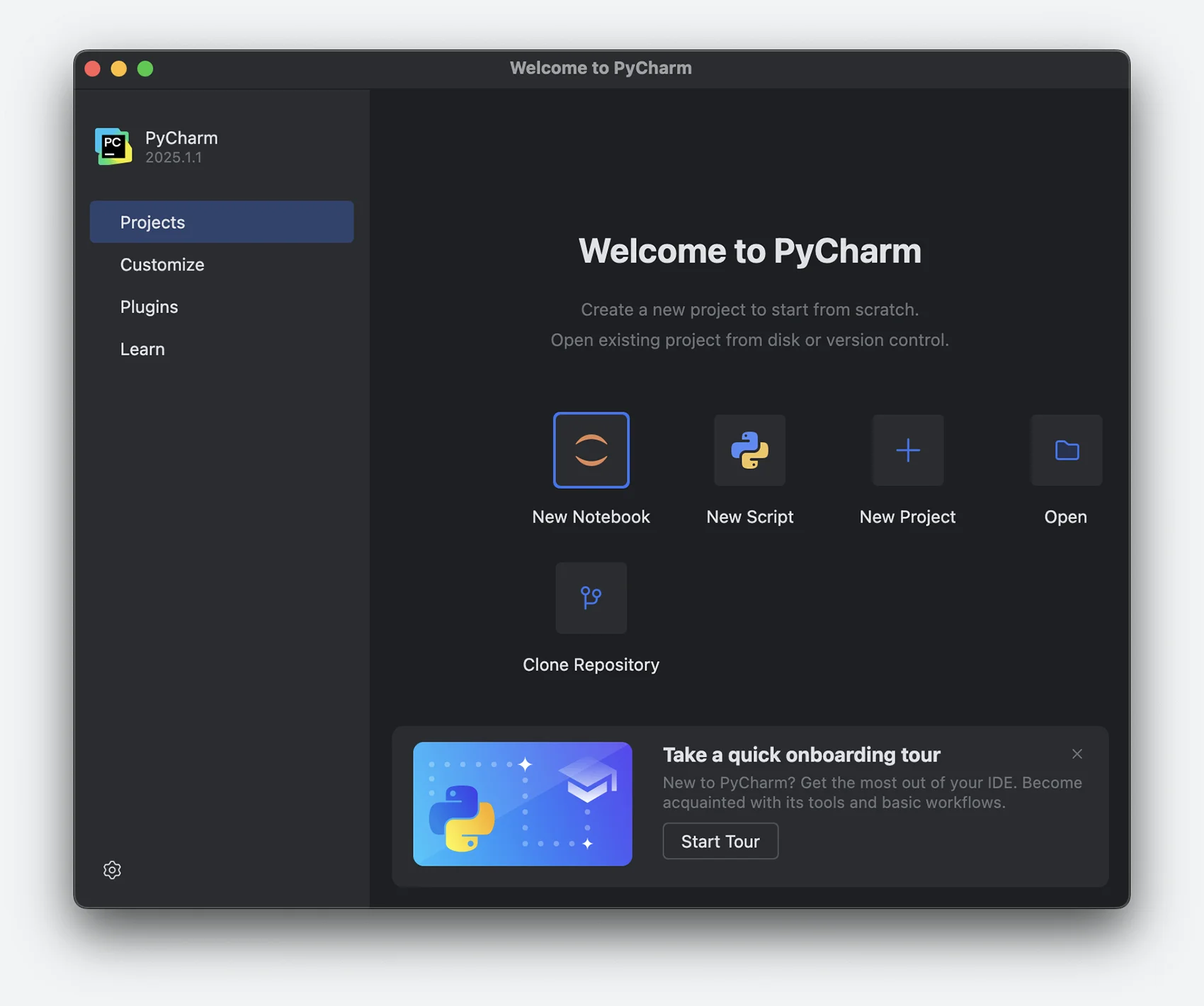This screenshot has width=1204, height=1006.
Task: Click the Start Tour button
Action: [720, 841]
